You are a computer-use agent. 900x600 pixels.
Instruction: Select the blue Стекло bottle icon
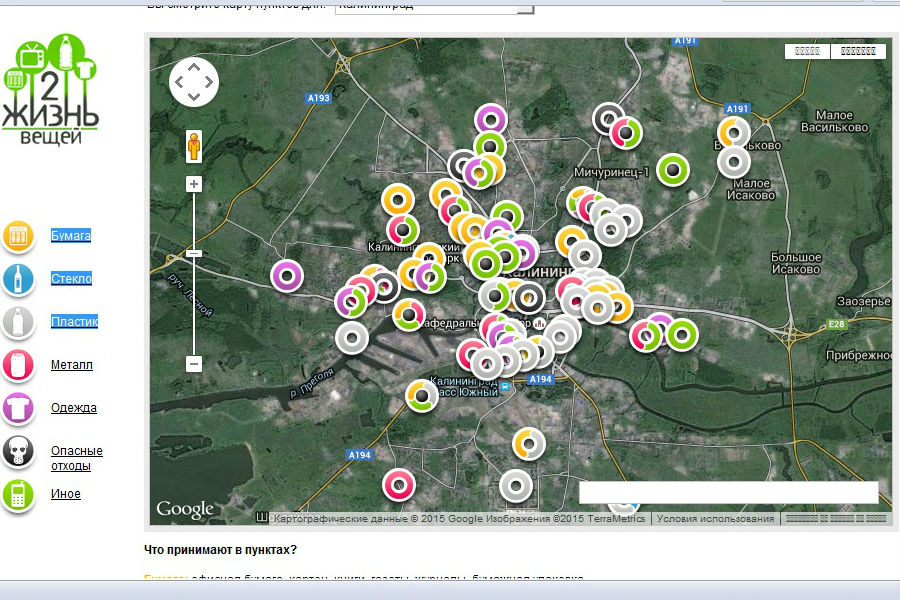click(17, 279)
